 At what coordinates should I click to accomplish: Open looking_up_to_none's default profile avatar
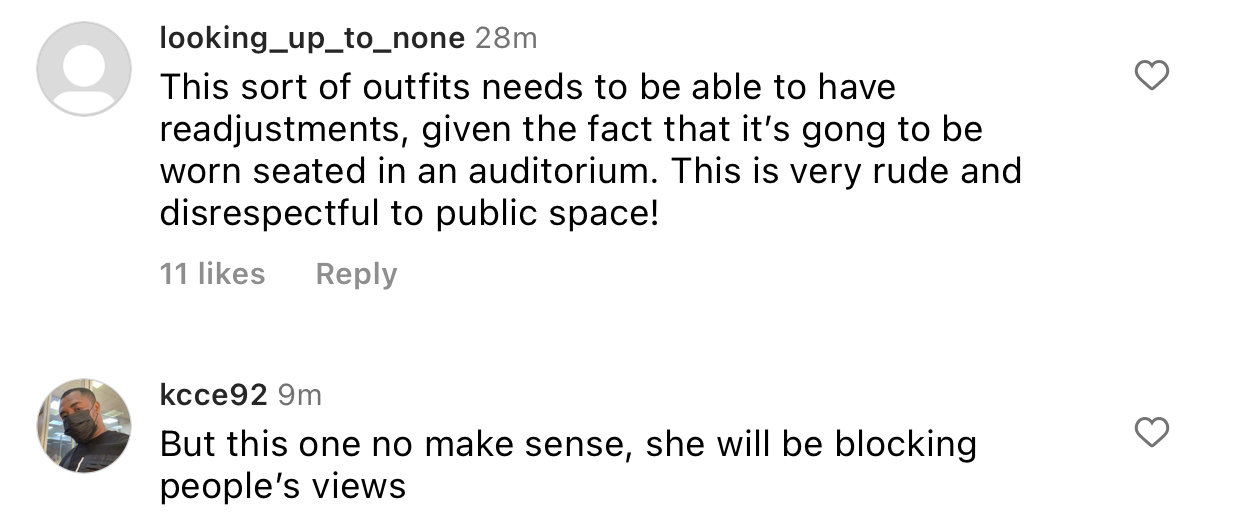click(84, 69)
